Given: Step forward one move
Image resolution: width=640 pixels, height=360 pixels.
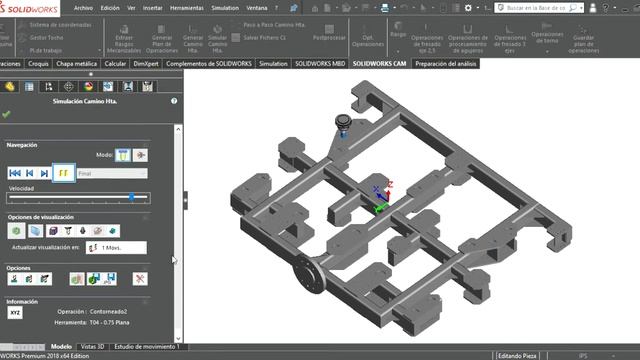Looking at the screenshot, I should [44, 173].
